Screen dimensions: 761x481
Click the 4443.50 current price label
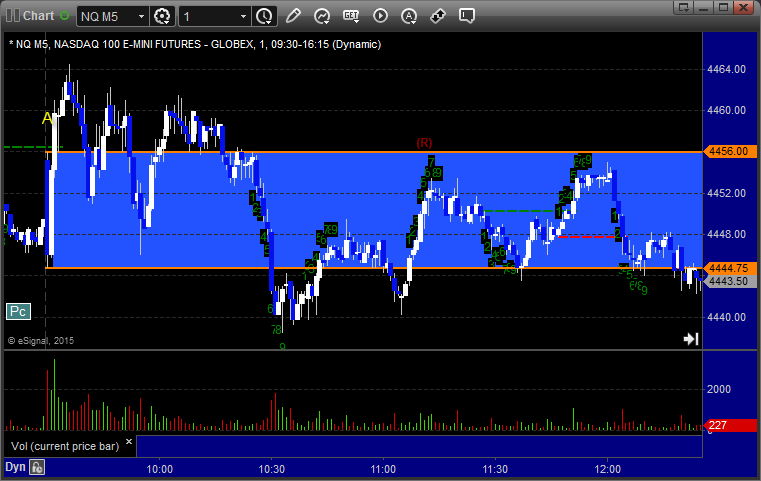point(729,282)
